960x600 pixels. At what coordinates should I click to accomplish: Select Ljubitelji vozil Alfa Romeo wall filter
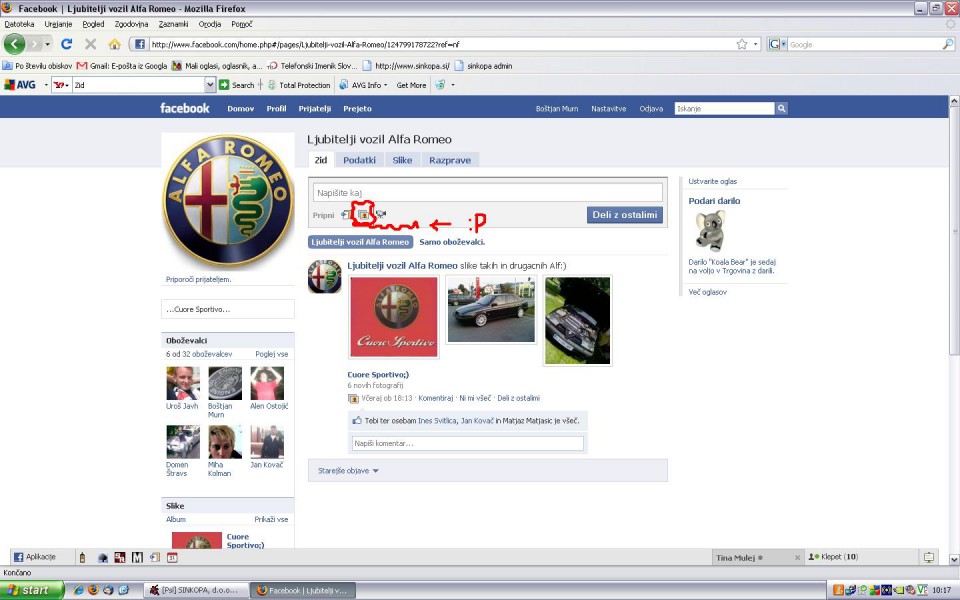(x=360, y=242)
